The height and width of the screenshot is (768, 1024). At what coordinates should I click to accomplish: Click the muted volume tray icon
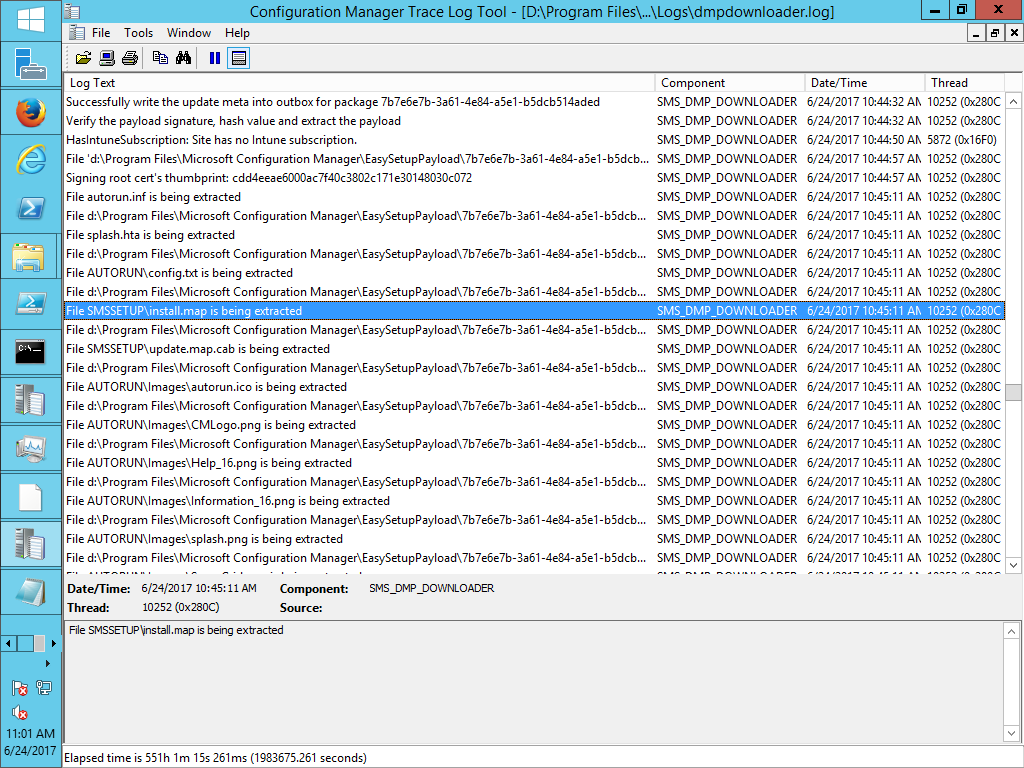point(20,712)
